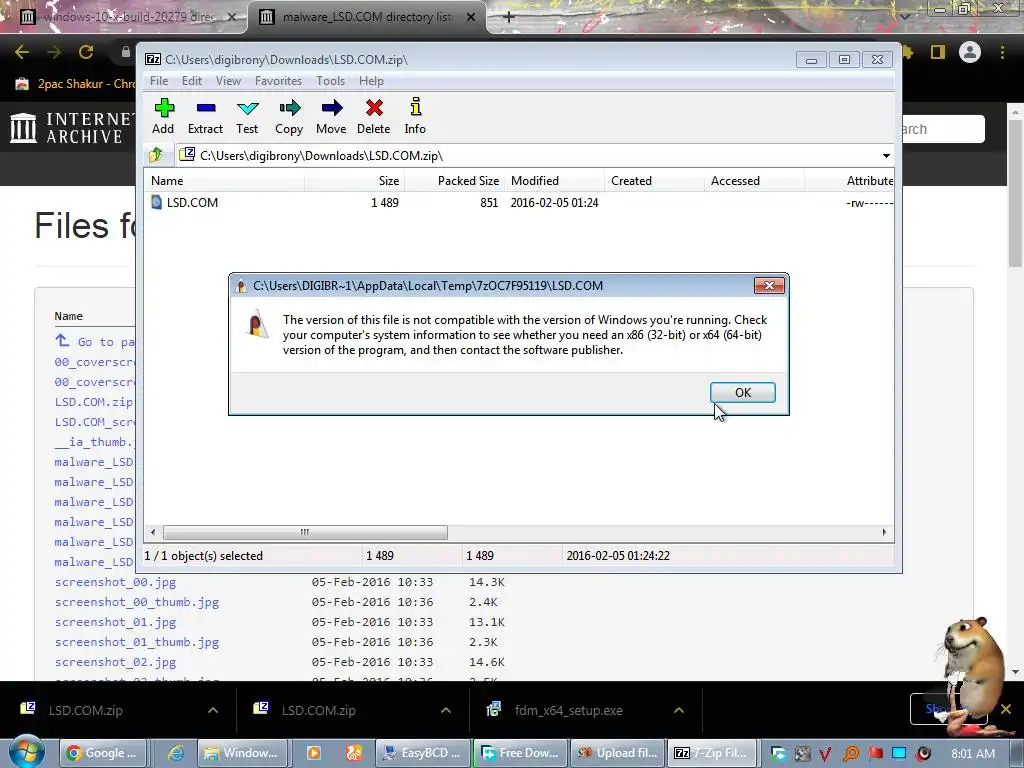Viewport: 1024px width, 768px height.
Task: Sort by the Created column header
Action: (655, 181)
